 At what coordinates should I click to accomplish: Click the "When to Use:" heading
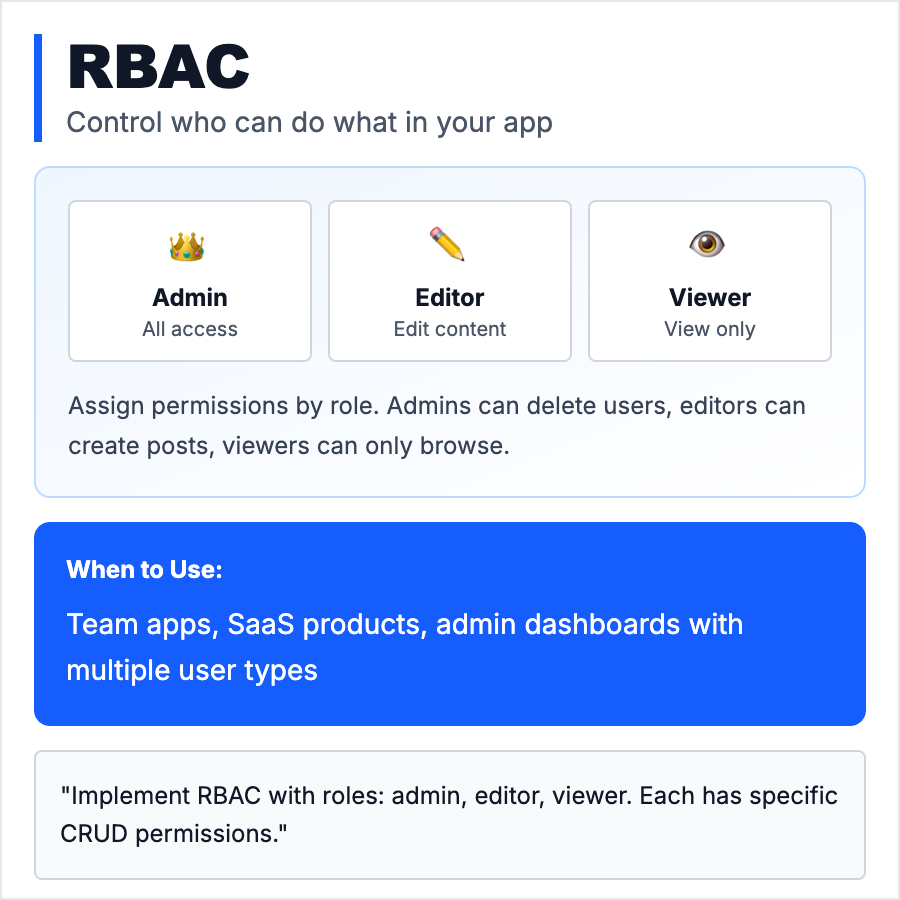tap(144, 569)
